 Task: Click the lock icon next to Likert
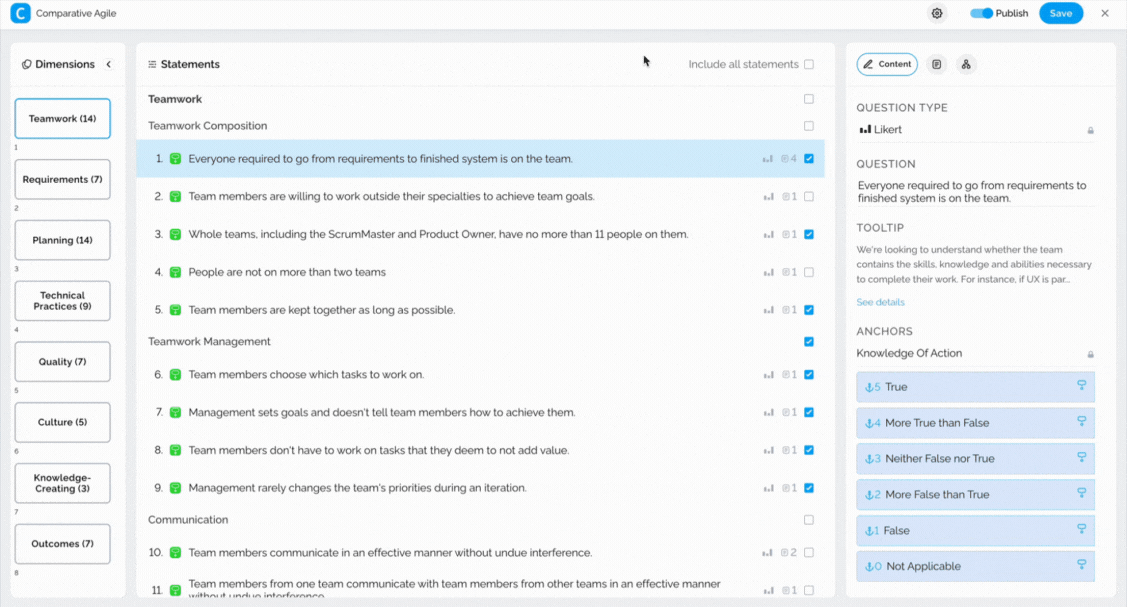click(x=1090, y=130)
